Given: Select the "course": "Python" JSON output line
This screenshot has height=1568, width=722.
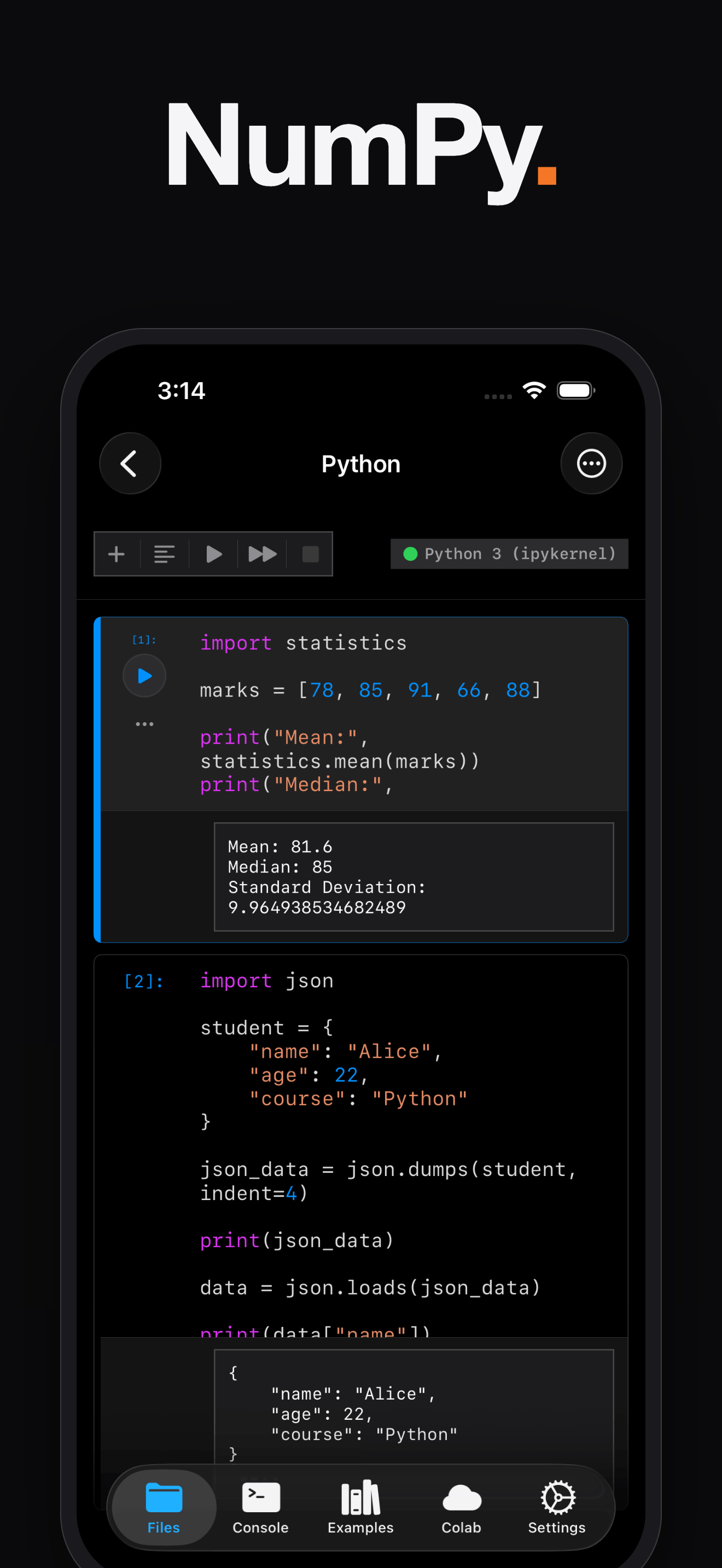Looking at the screenshot, I should click(x=364, y=1435).
